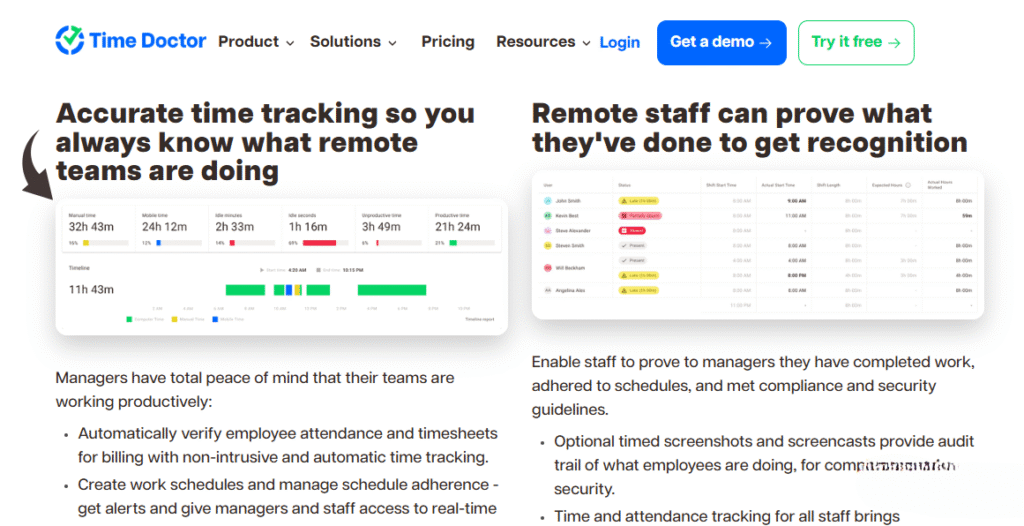Click the Login link
The height and width of the screenshot is (526, 1024).
click(619, 42)
